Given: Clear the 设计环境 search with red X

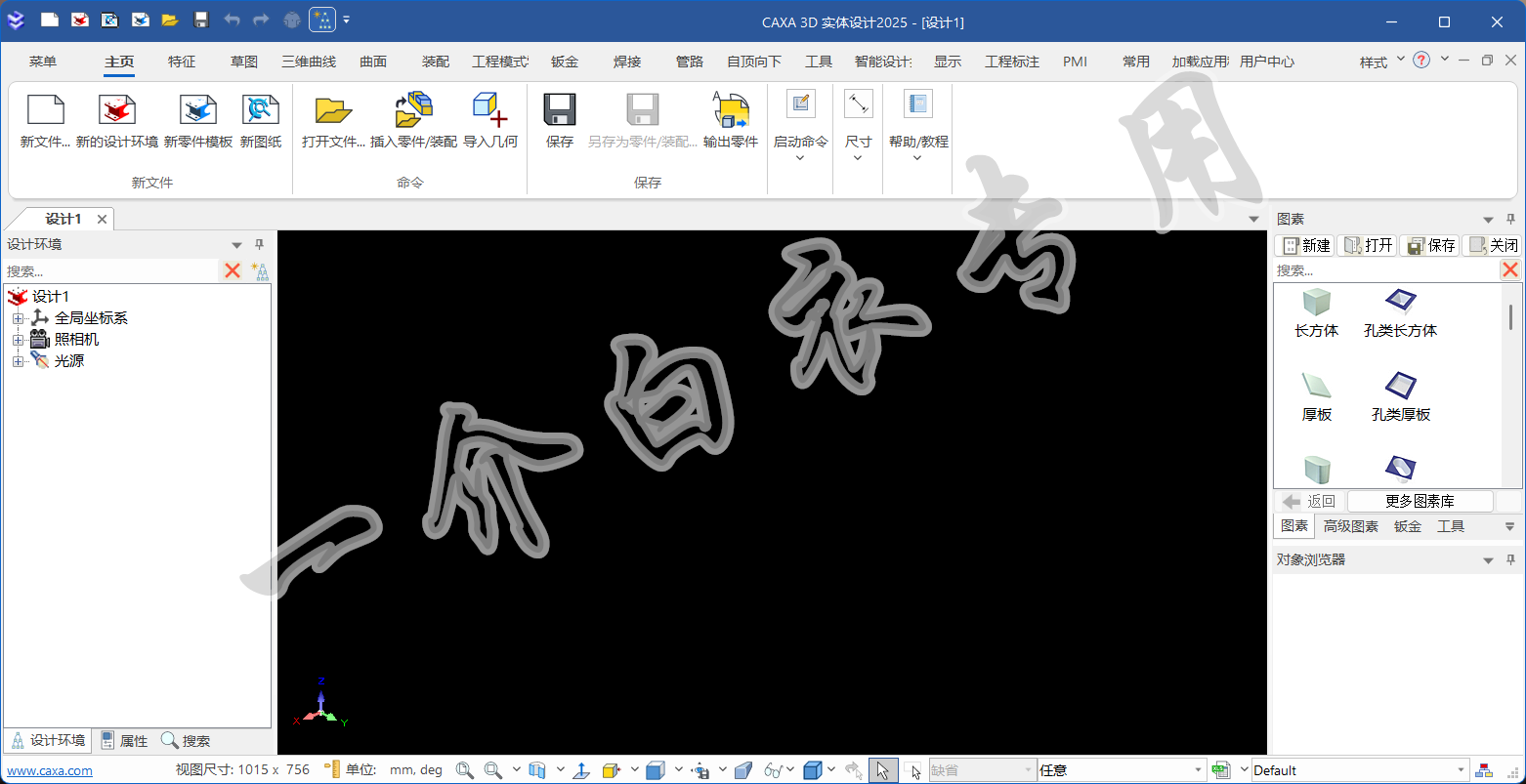Looking at the screenshot, I should click(x=233, y=270).
